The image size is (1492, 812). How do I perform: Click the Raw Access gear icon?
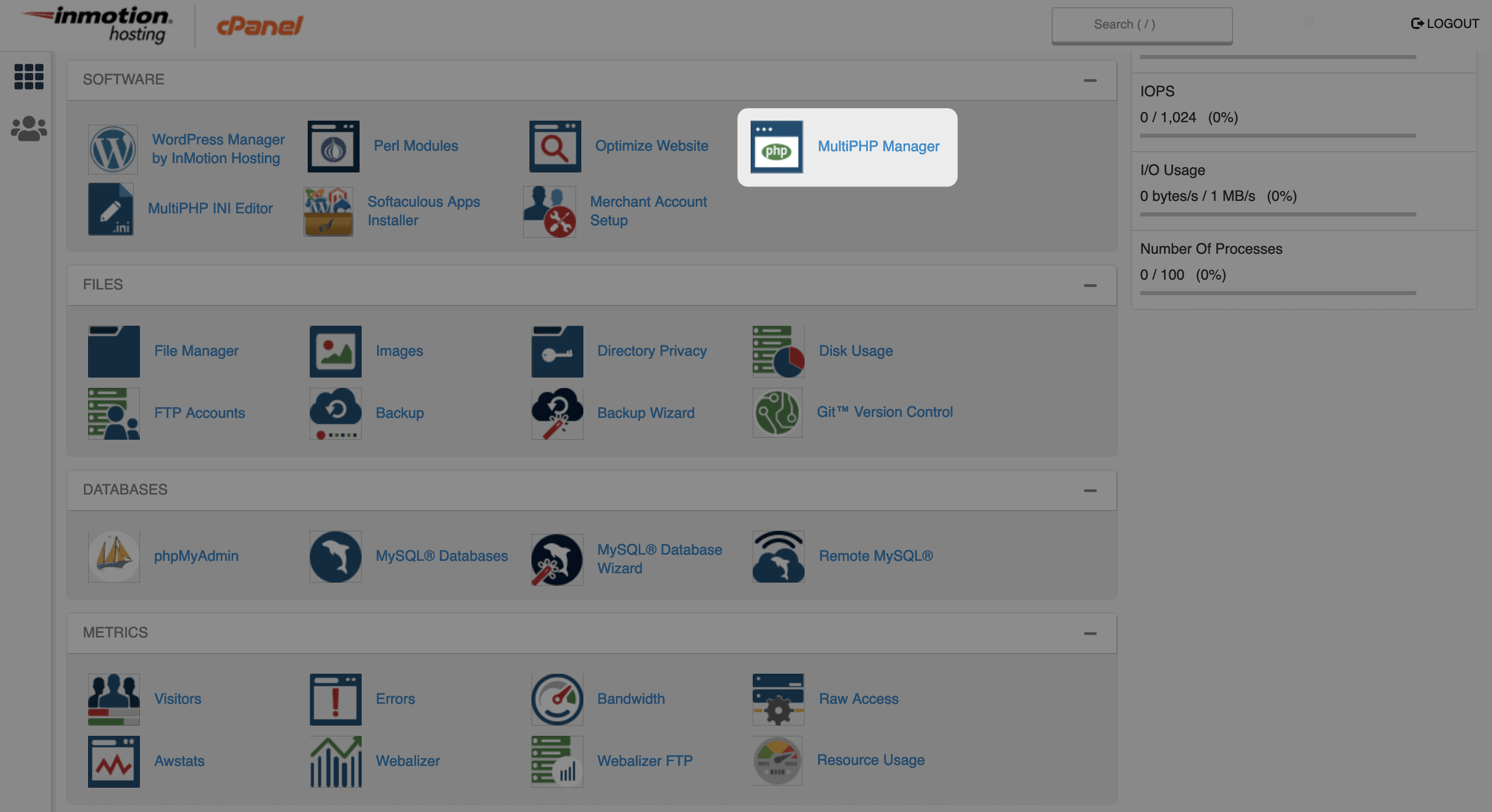tap(779, 699)
